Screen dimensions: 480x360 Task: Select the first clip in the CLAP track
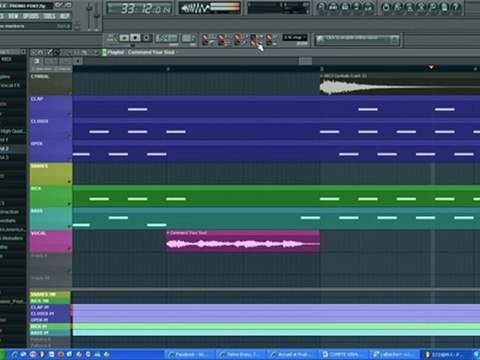138,109
